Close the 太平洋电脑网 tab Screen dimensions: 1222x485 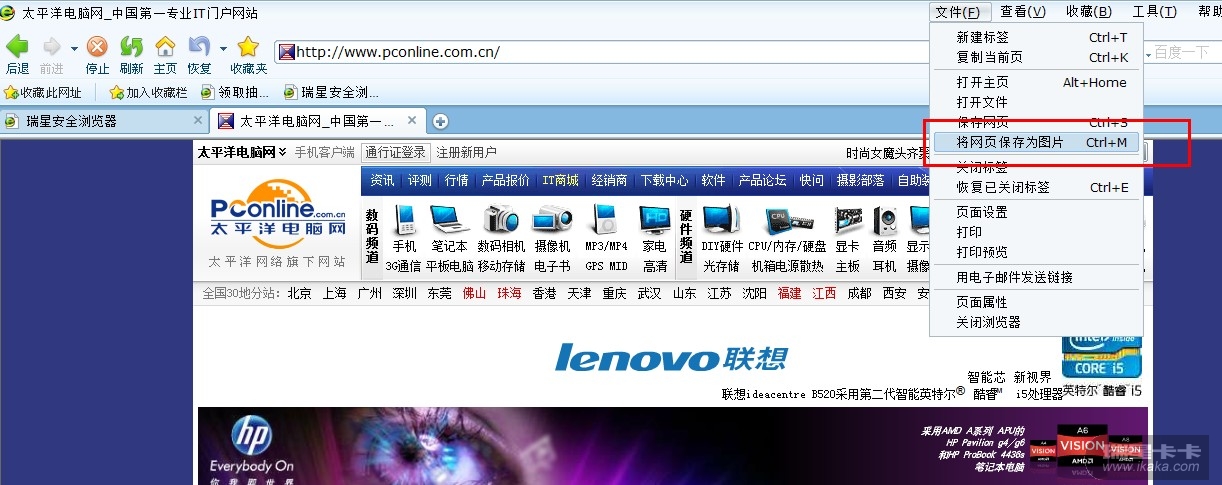pos(411,121)
